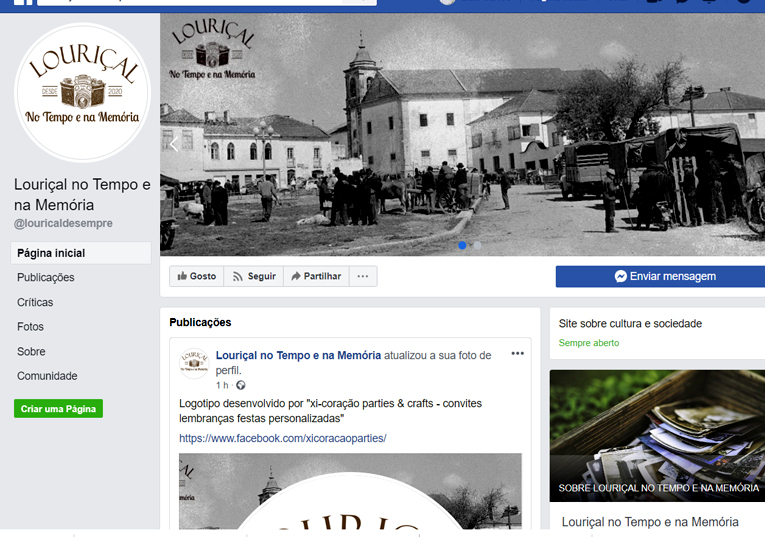Open Fotos in the sidebar
765x537 pixels.
[x=30, y=327]
